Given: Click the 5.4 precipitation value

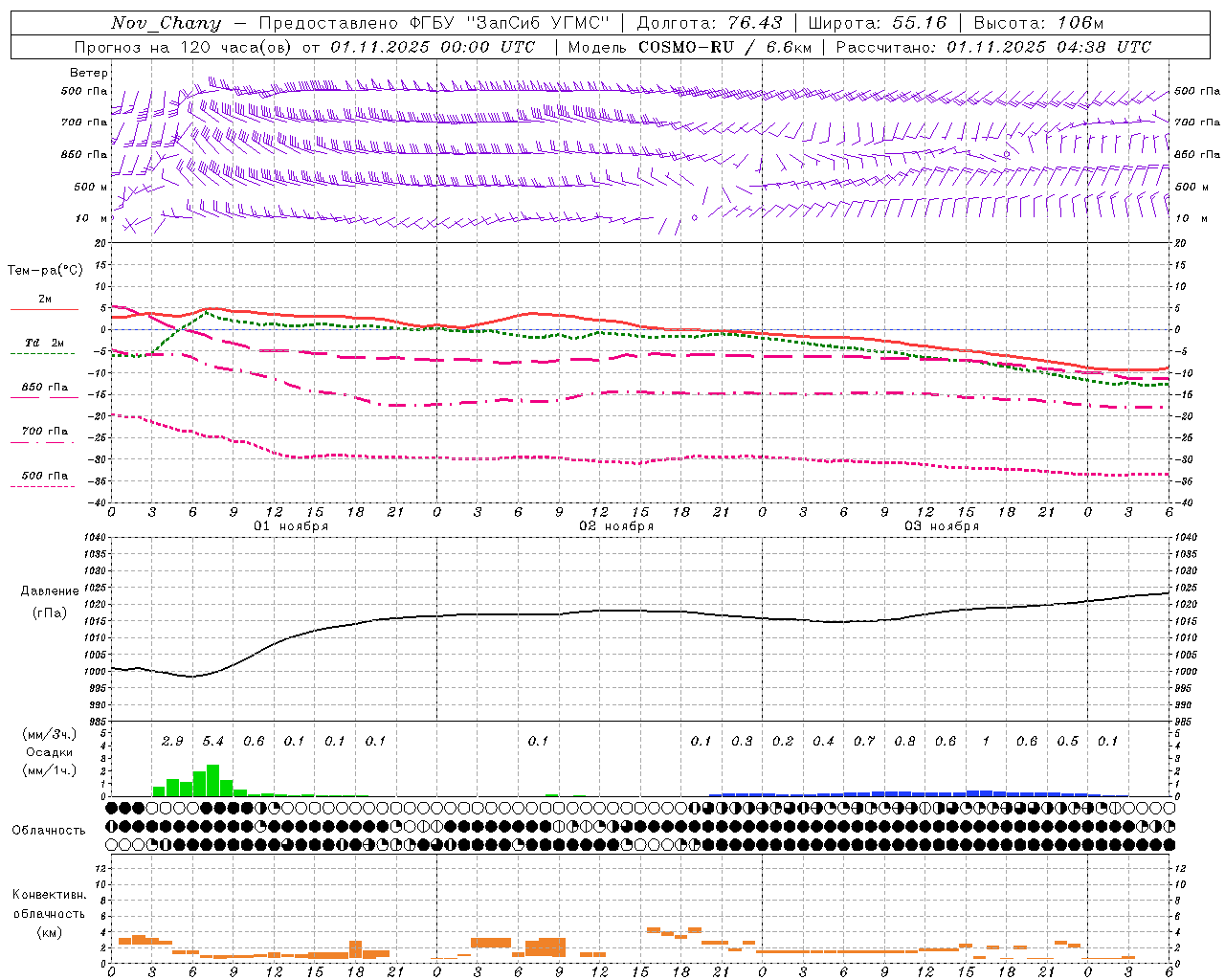Looking at the screenshot, I should (212, 742).
